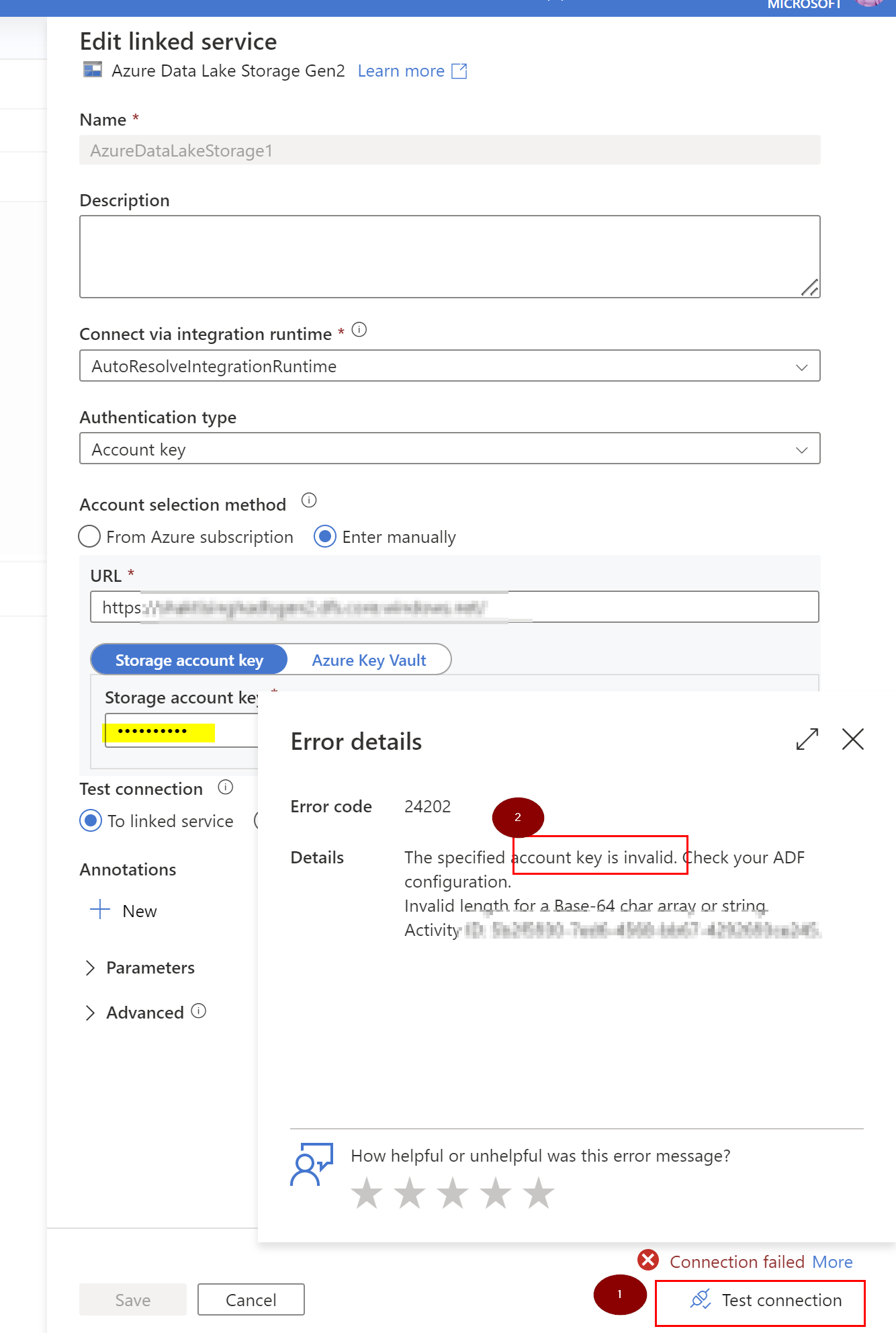The image size is (896, 1333).
Task: Open the AutoResolveIntegrationRuntime dropdown
Action: point(450,366)
